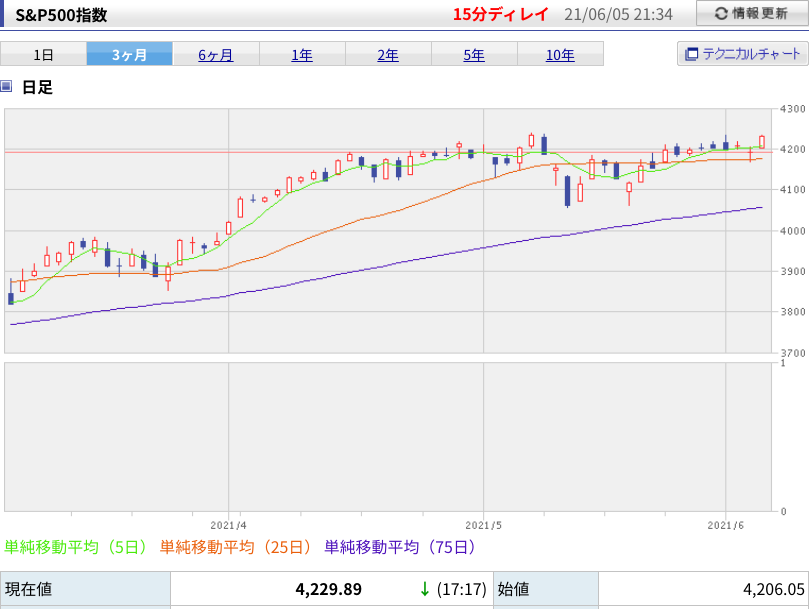Click the 単純移動平均(5日) legend label
Screen dimensions: 810x609
point(76,546)
